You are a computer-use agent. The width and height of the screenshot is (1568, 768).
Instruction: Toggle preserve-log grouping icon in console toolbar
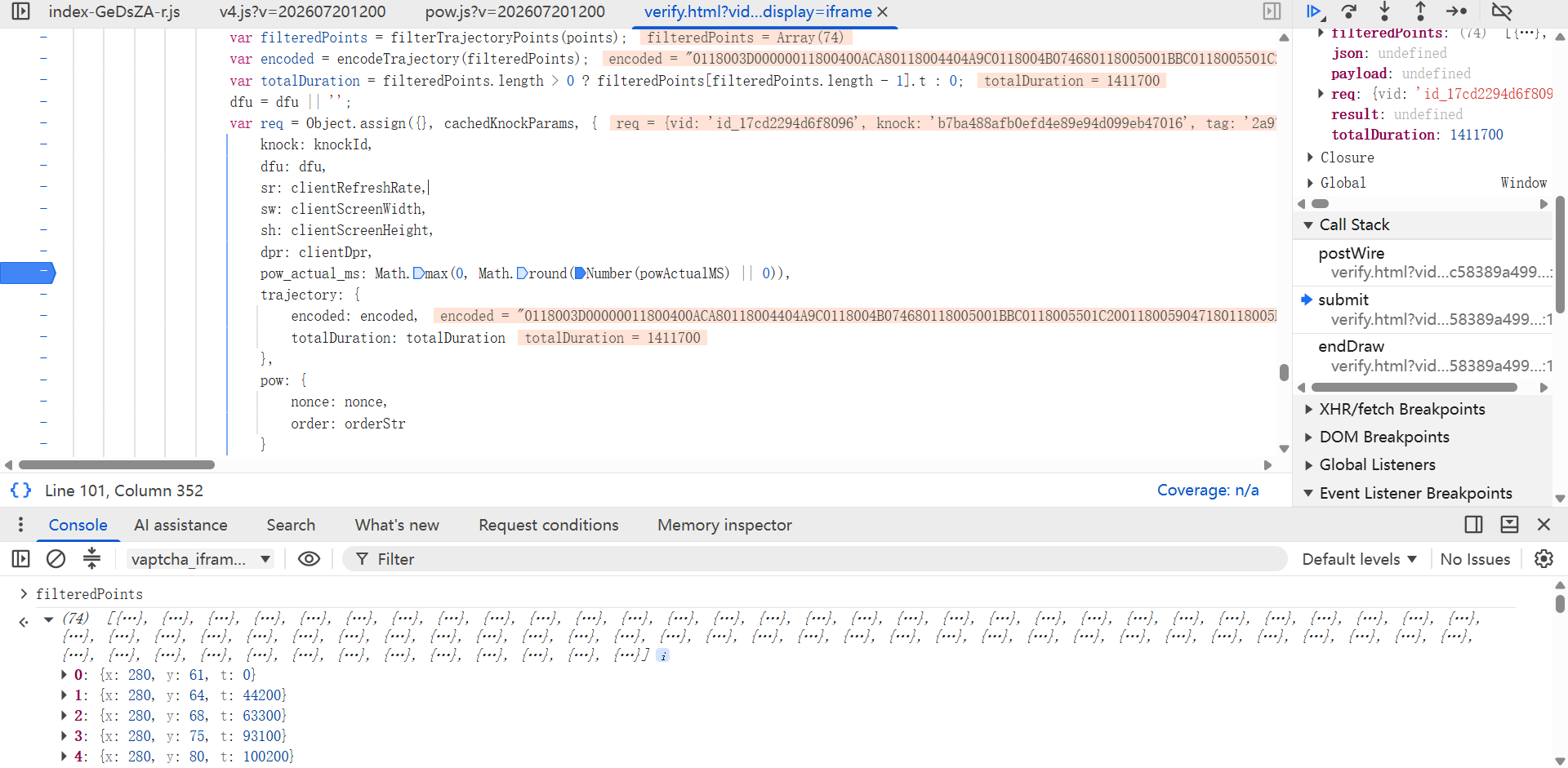91,558
